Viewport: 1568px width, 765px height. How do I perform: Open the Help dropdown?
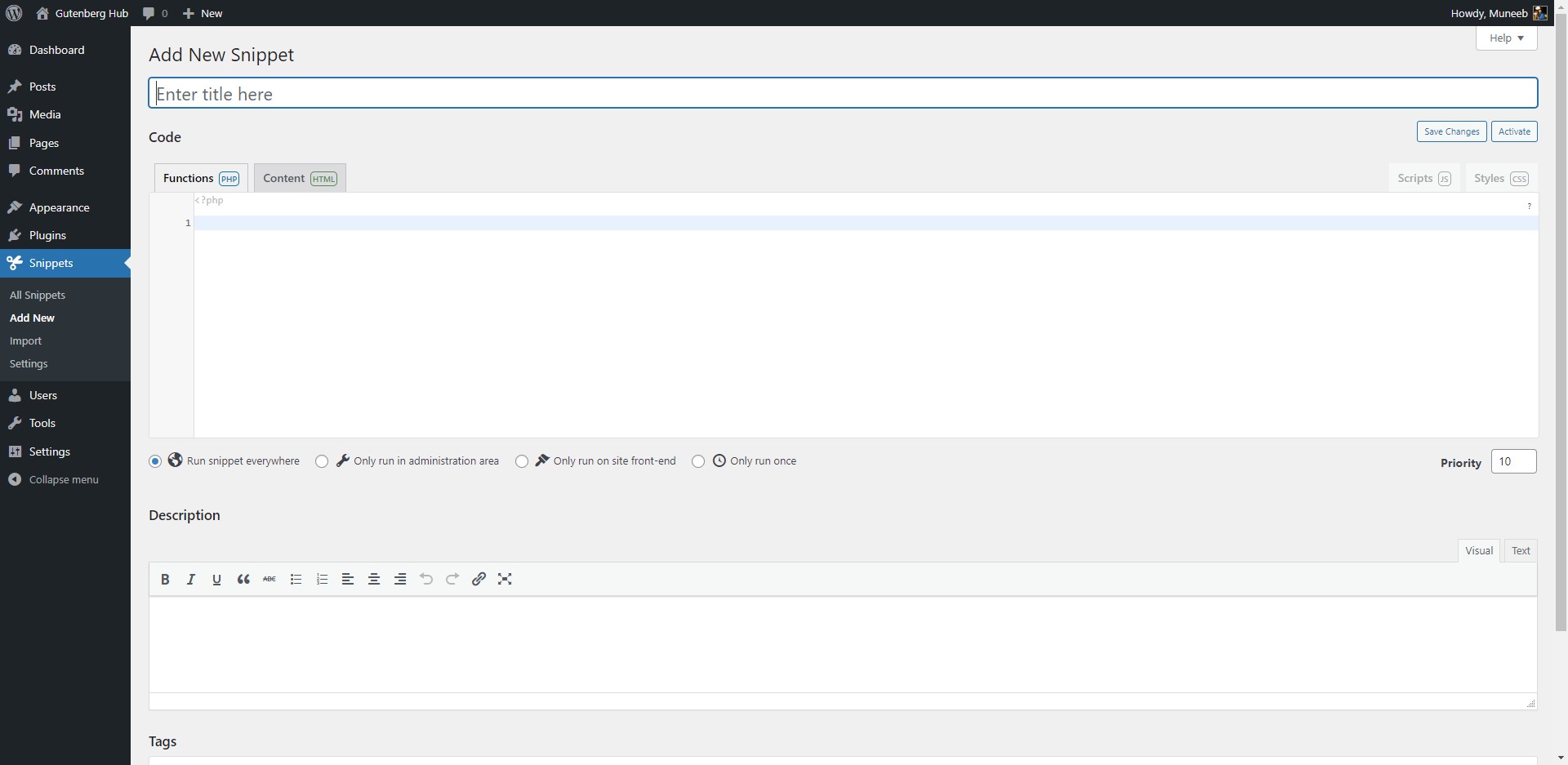[1505, 38]
